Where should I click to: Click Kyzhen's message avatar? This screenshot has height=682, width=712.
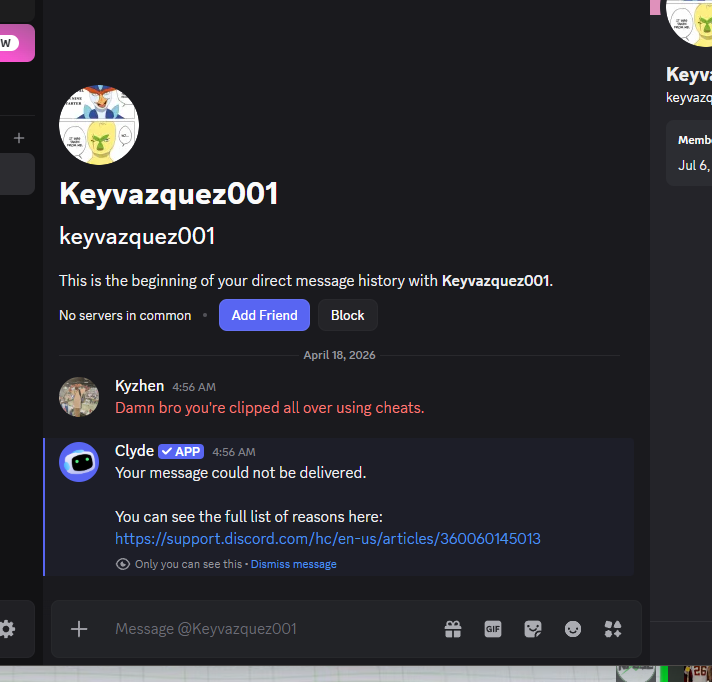tap(79, 397)
